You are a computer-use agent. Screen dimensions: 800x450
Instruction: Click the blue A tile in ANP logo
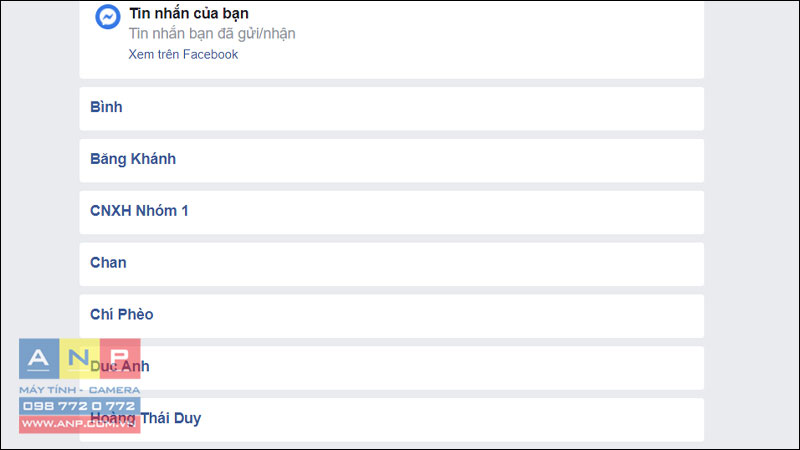click(x=39, y=359)
